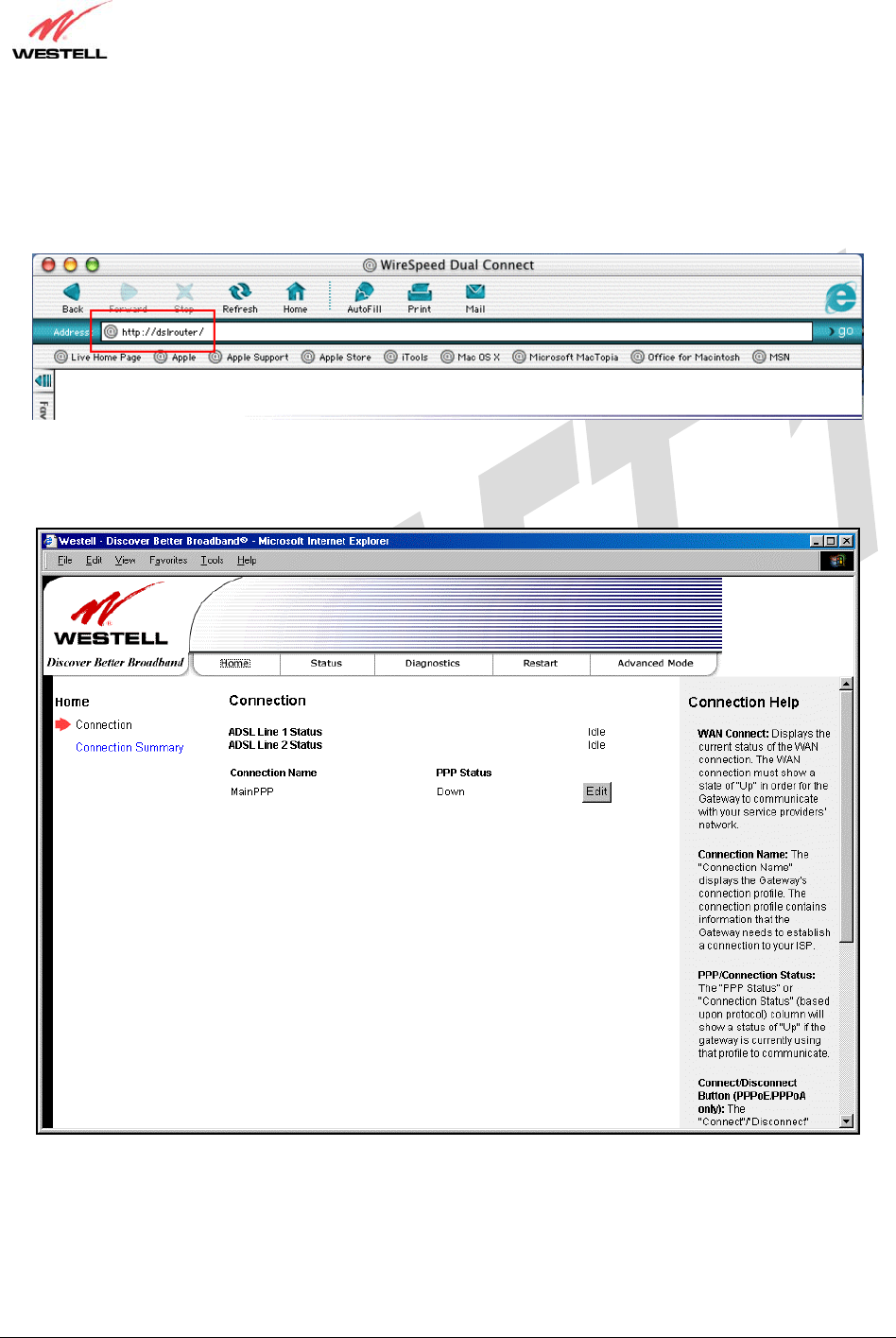Click the Connection item in the sidebar

tap(104, 725)
